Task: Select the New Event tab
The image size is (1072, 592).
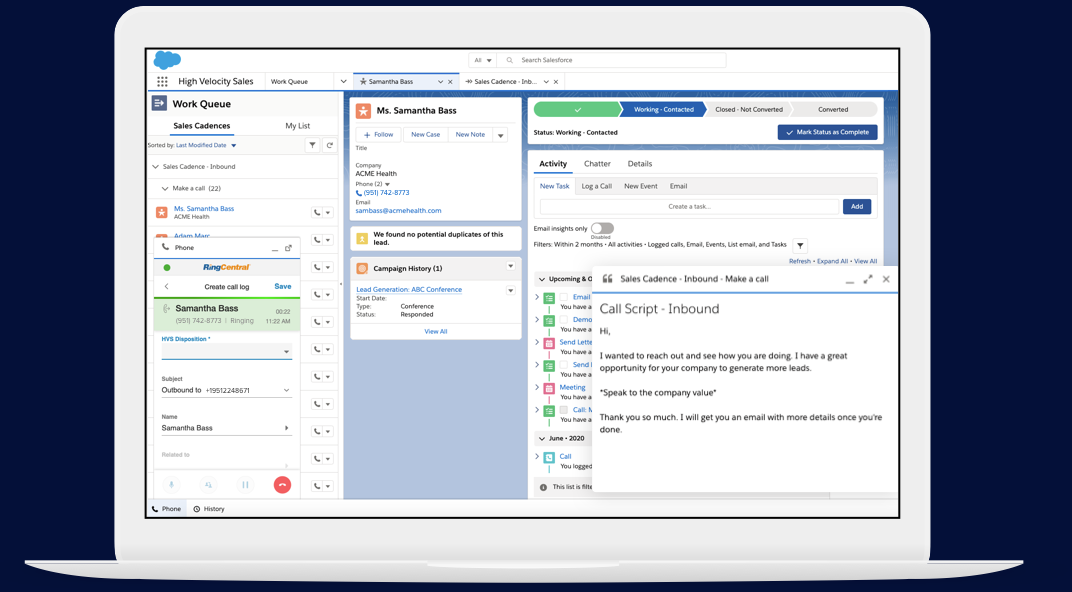Action: (641, 186)
